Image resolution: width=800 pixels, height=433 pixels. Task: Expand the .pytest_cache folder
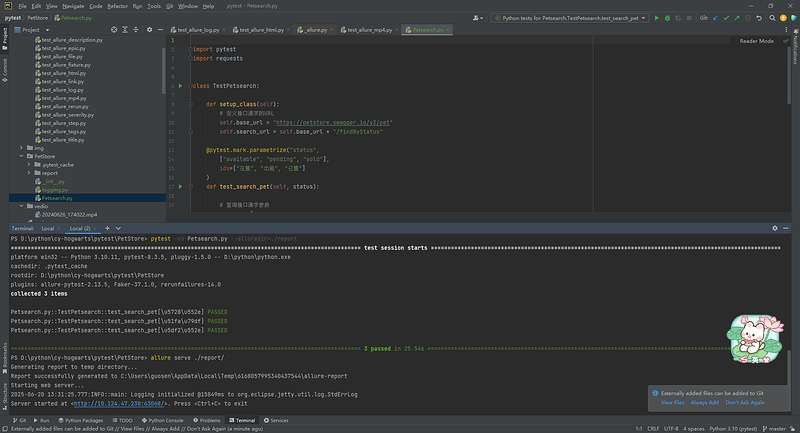[29, 165]
